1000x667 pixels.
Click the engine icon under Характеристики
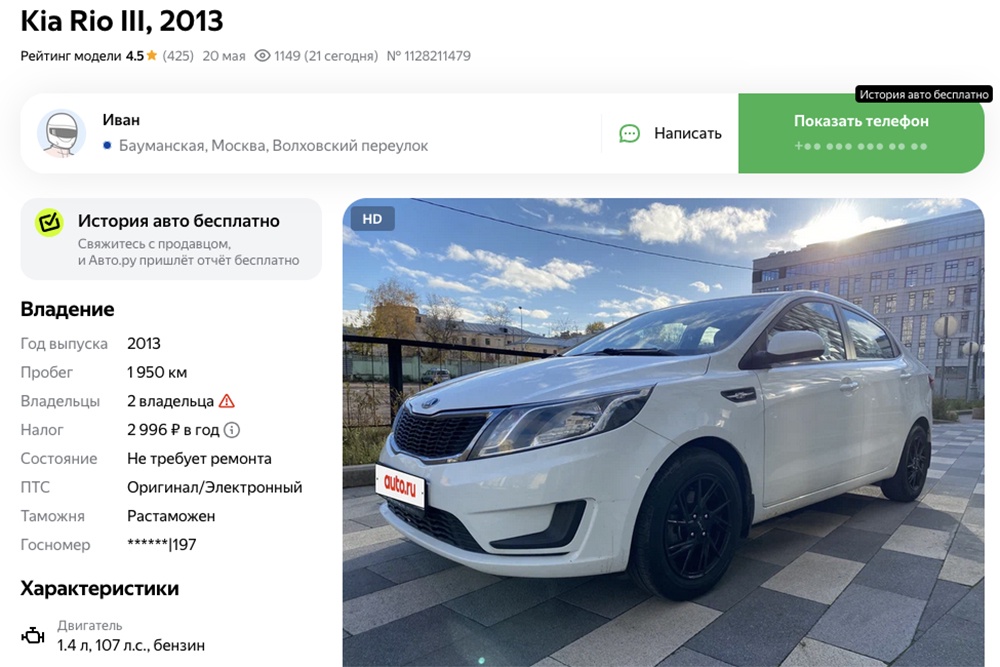pos(33,636)
